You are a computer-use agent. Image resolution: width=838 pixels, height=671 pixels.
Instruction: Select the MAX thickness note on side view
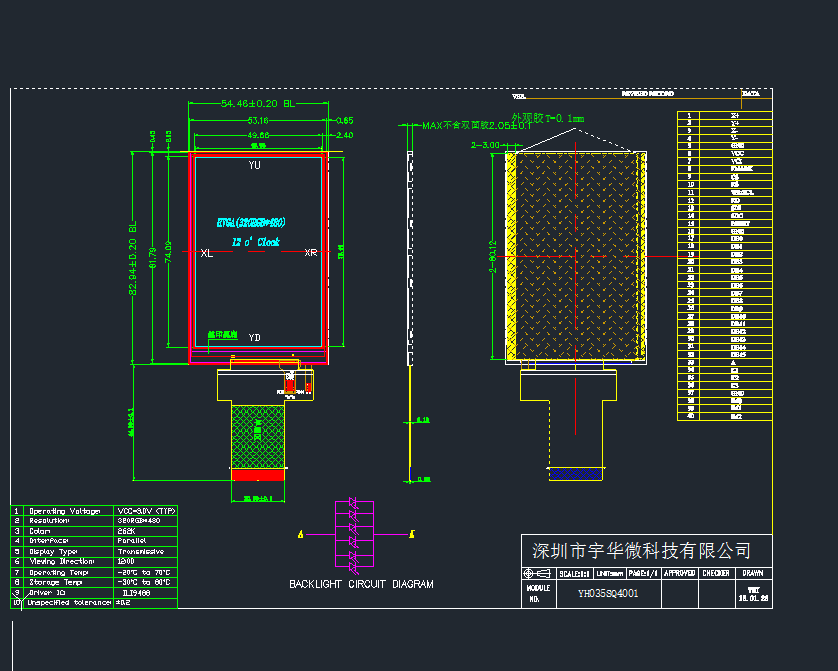pyautogui.click(x=476, y=127)
